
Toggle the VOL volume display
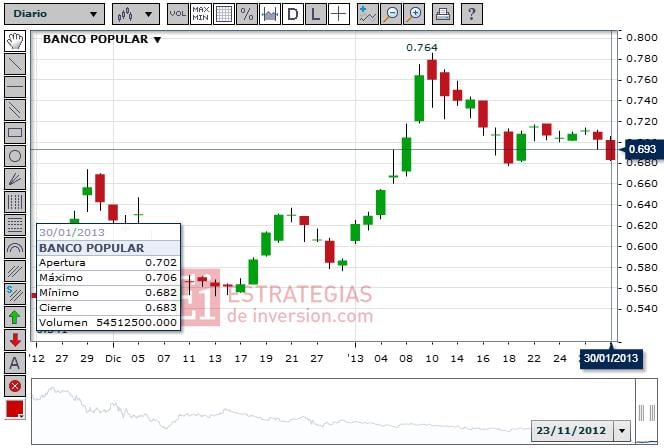[x=177, y=14]
